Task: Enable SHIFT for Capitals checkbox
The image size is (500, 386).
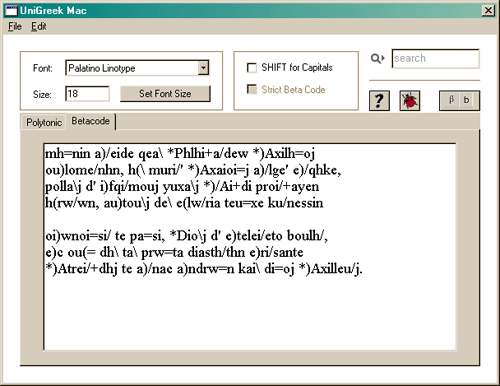Action: tap(252, 68)
